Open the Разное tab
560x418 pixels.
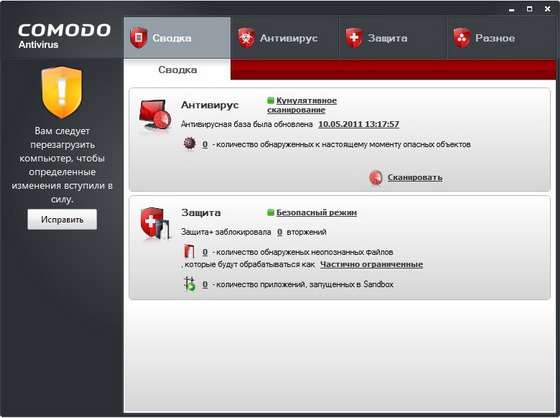tap(501, 38)
